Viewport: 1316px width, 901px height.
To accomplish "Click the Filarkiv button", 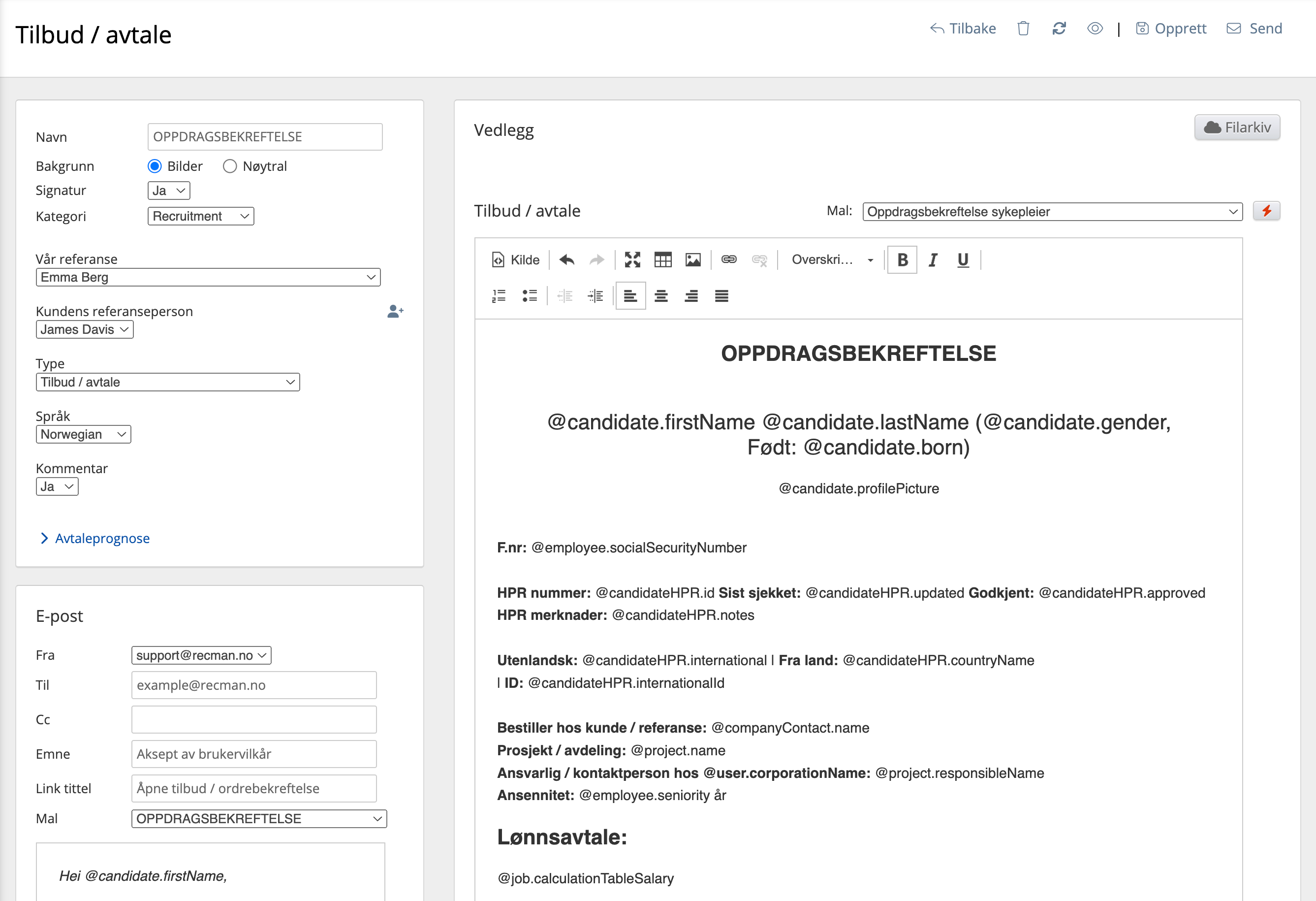I will click(1237, 128).
